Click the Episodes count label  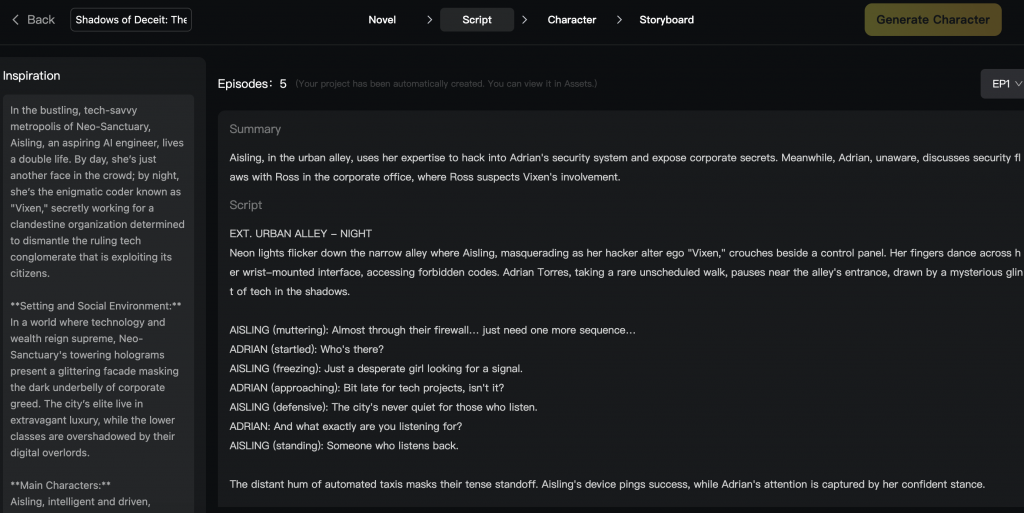pos(252,84)
